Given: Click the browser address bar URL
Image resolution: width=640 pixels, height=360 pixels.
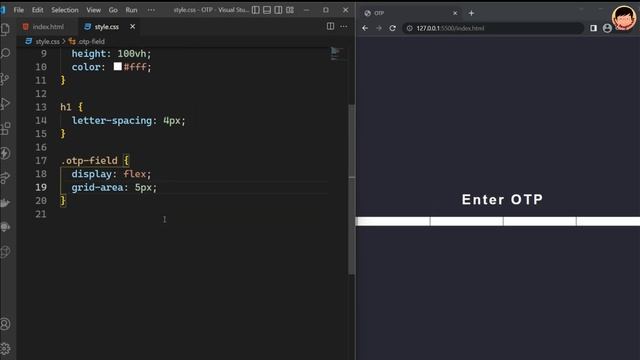Looking at the screenshot, I should [450, 28].
